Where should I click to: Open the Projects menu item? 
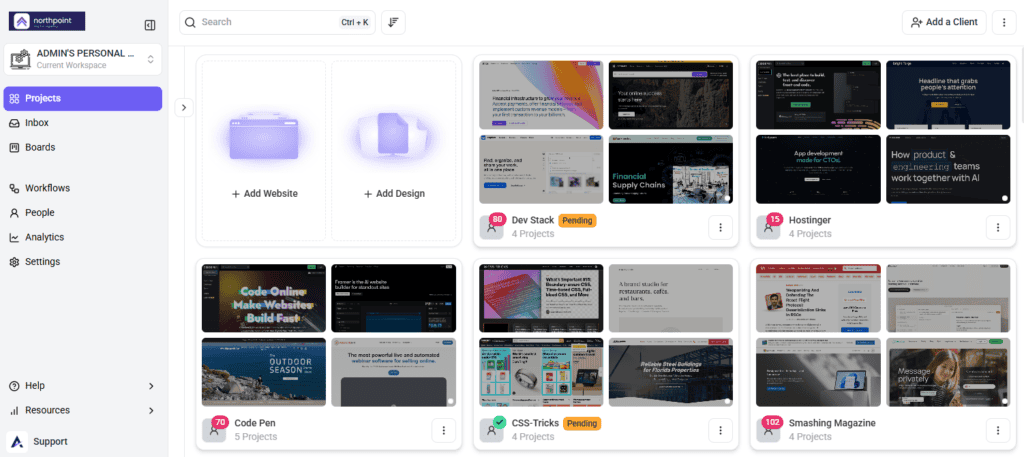point(83,99)
